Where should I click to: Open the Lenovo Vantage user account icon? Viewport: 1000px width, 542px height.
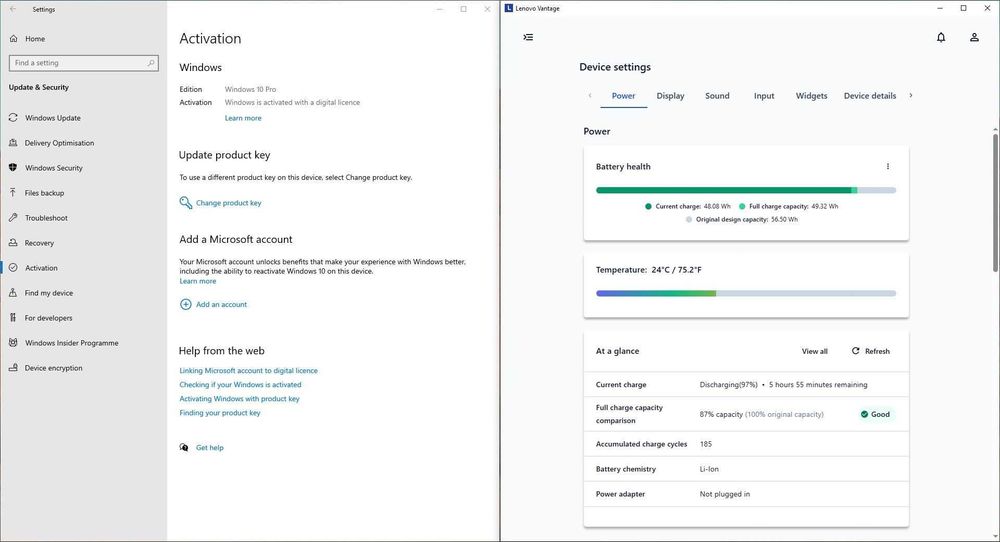click(974, 38)
